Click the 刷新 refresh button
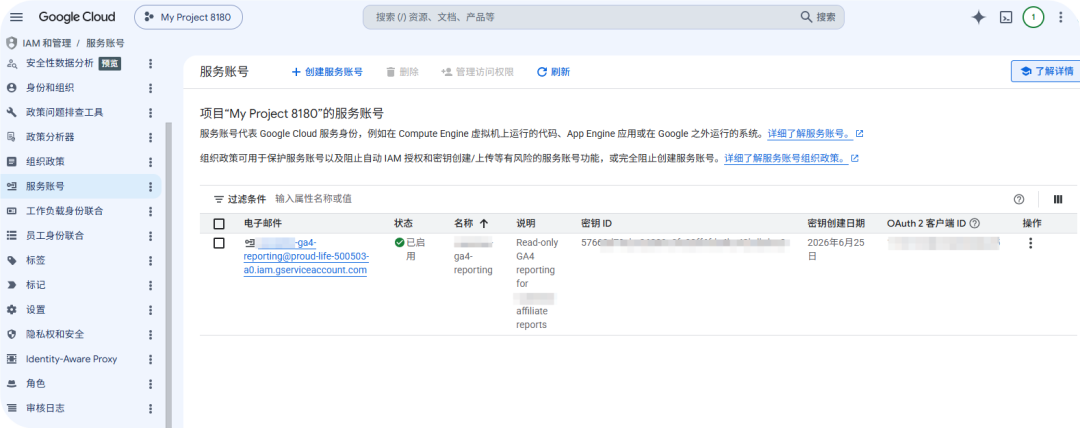The height and width of the screenshot is (428, 1080). coord(553,72)
